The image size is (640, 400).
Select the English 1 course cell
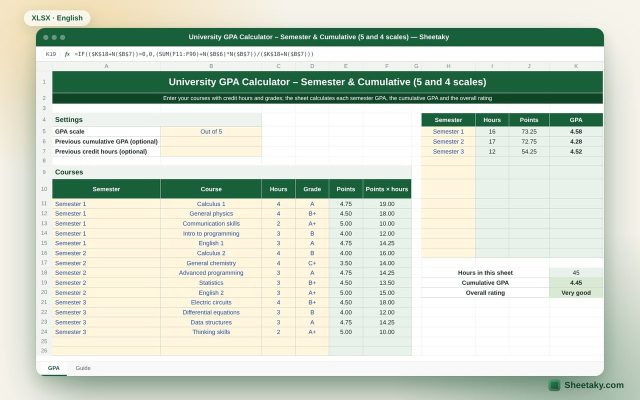point(211,243)
